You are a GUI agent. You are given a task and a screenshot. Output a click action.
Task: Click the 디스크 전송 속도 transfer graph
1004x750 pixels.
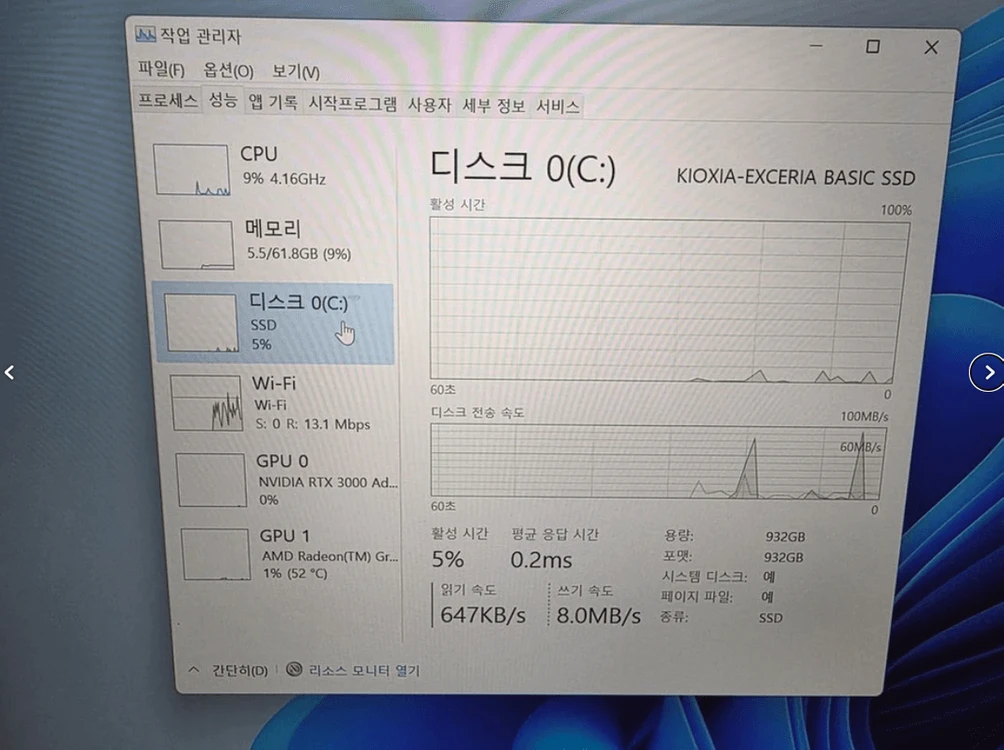pos(658,462)
